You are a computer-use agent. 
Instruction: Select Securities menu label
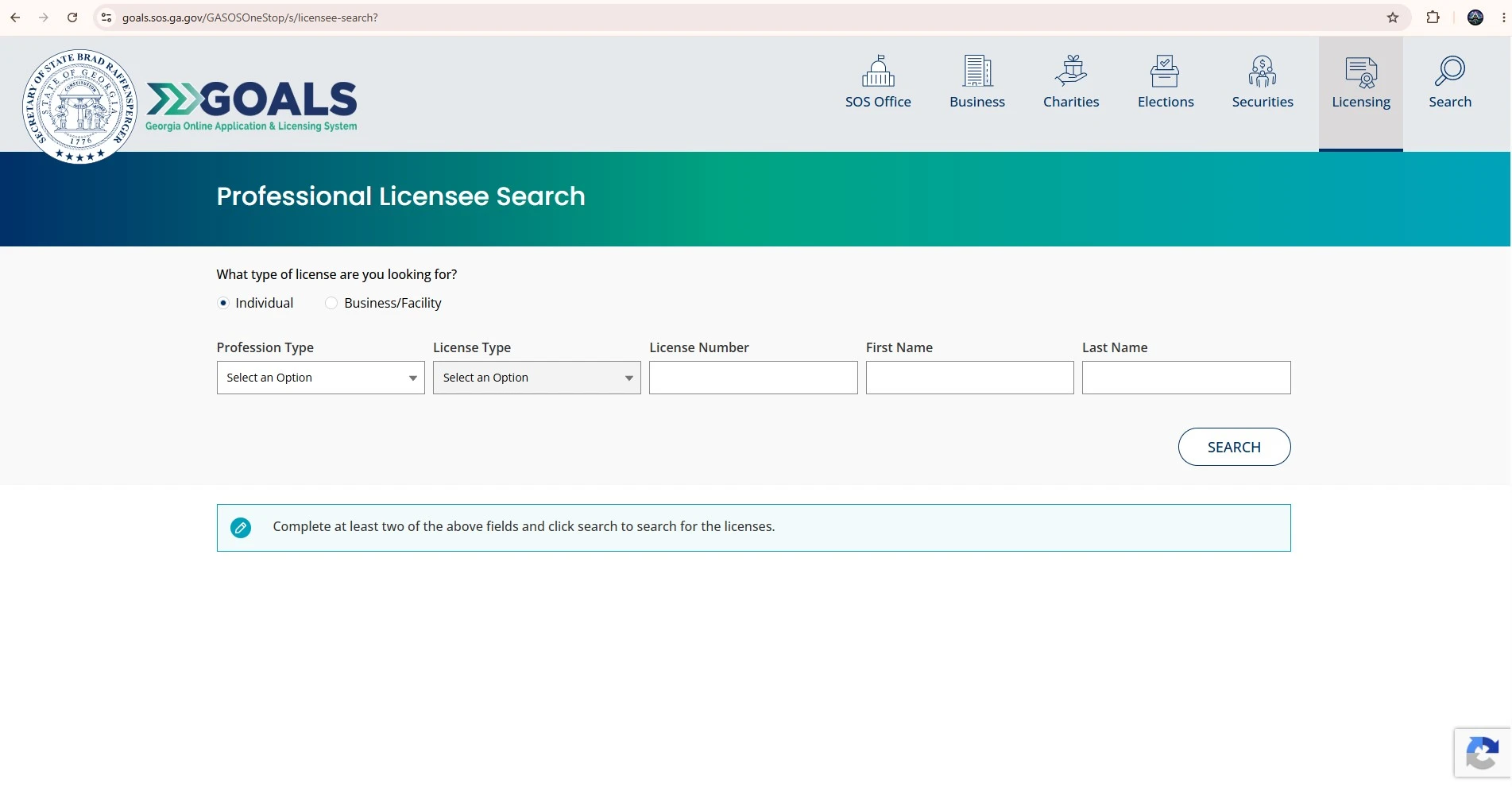1263,102
